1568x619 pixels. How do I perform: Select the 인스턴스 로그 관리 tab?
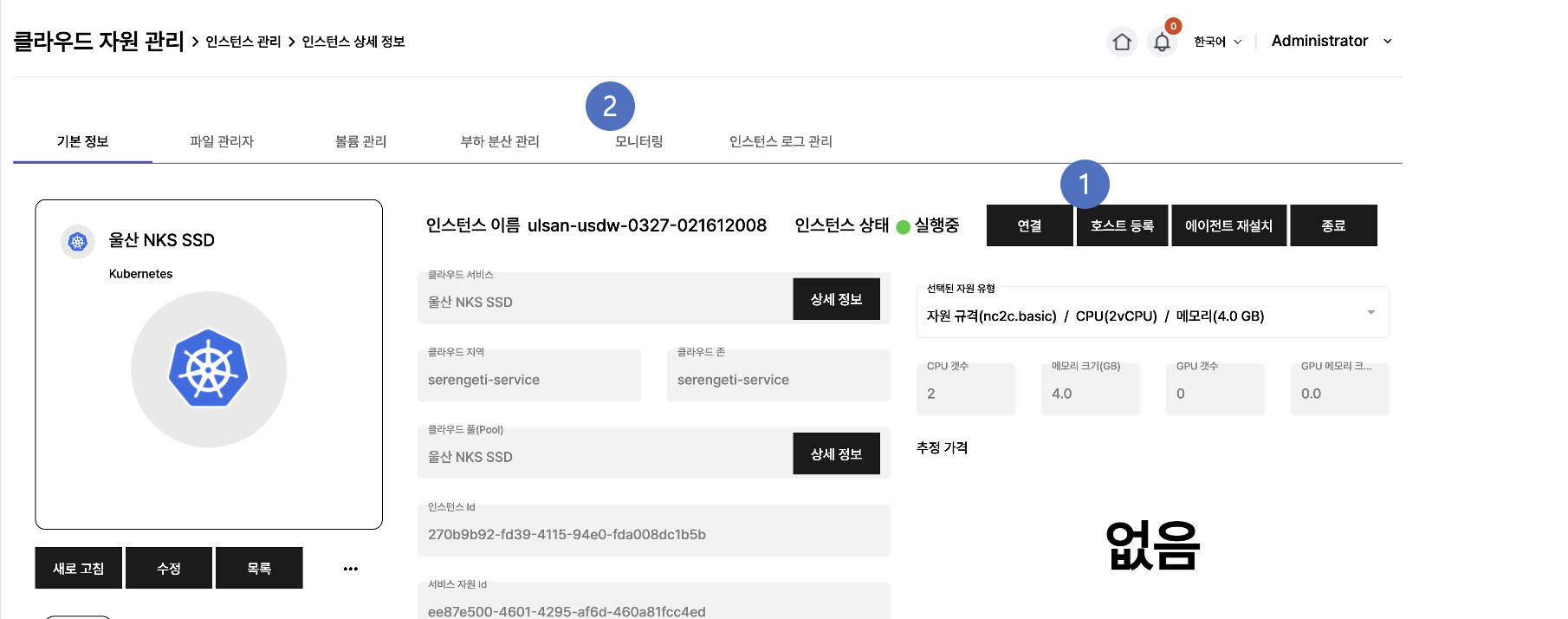click(780, 141)
